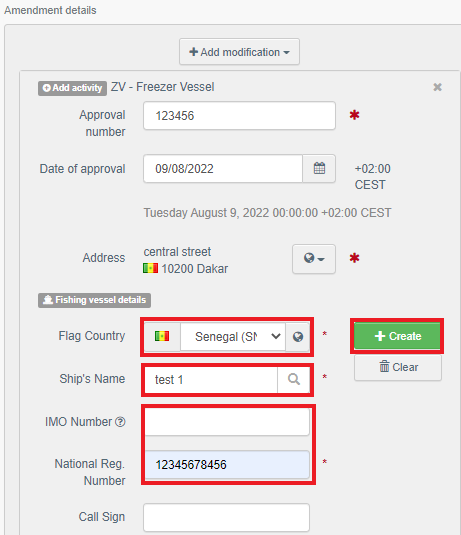Click the Senegal flag icon in Flag Country
461x535 pixels.
click(x=162, y=336)
